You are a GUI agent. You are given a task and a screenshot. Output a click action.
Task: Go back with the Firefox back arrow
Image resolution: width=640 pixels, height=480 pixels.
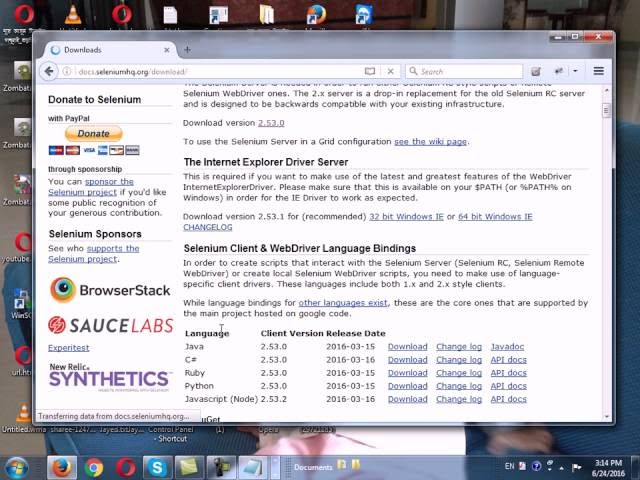49,71
